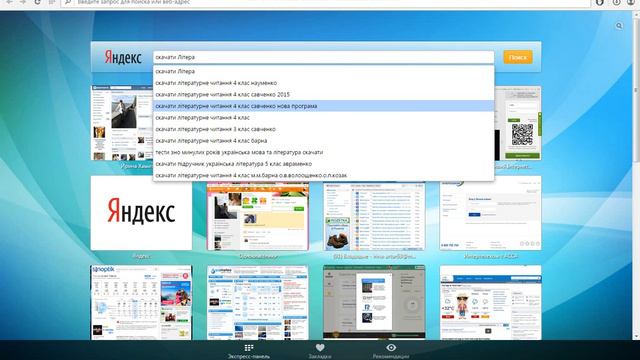Open the weather forecast tile beside sinoptik

(x=258, y=302)
